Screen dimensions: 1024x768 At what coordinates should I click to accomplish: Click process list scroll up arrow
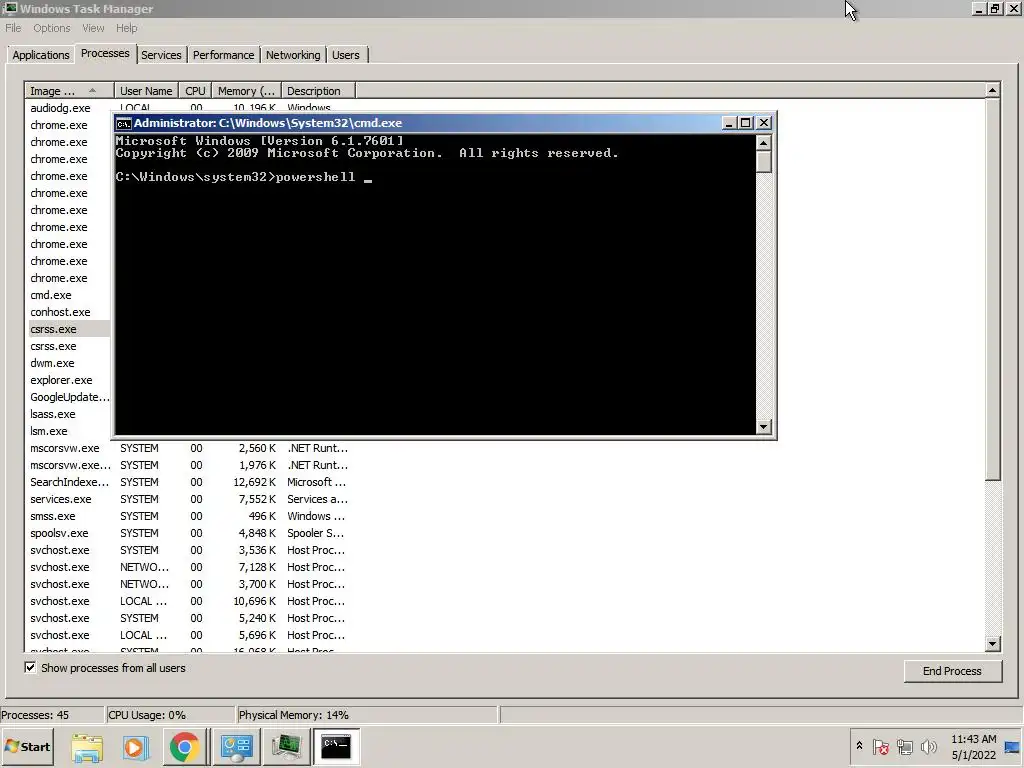(x=993, y=91)
